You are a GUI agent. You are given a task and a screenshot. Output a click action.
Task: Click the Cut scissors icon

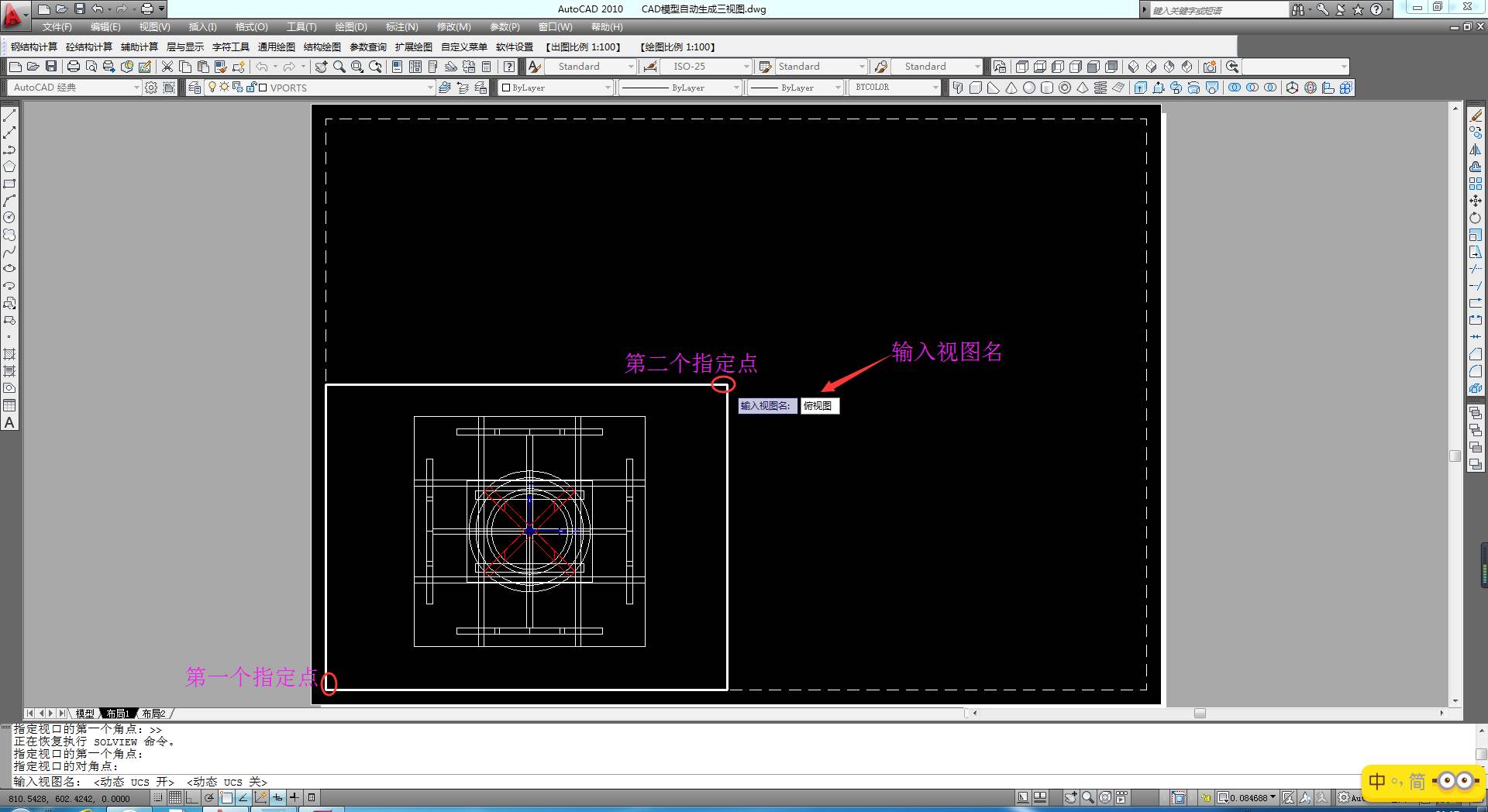(x=167, y=67)
